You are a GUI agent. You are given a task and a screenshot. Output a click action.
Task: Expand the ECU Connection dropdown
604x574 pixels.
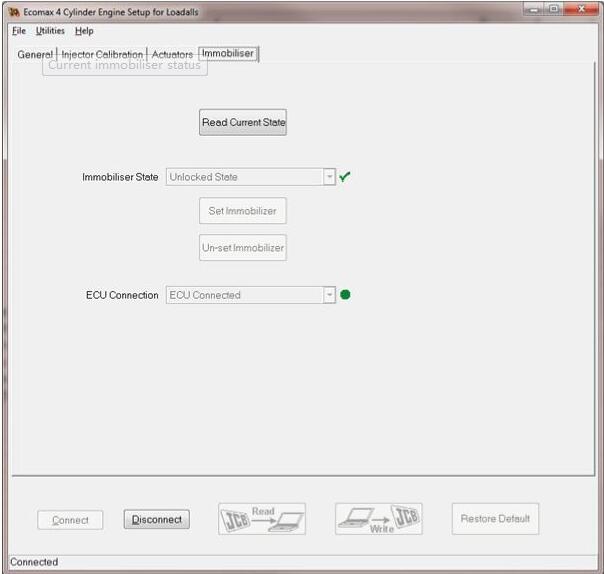328,295
